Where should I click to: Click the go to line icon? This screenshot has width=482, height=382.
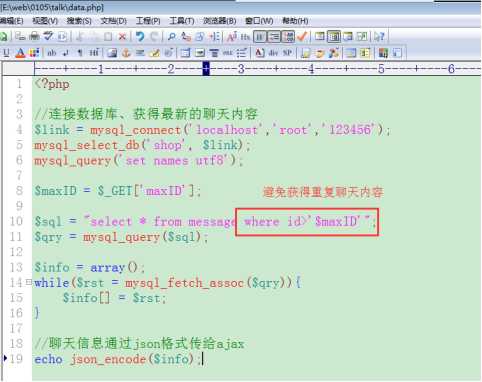point(214,36)
